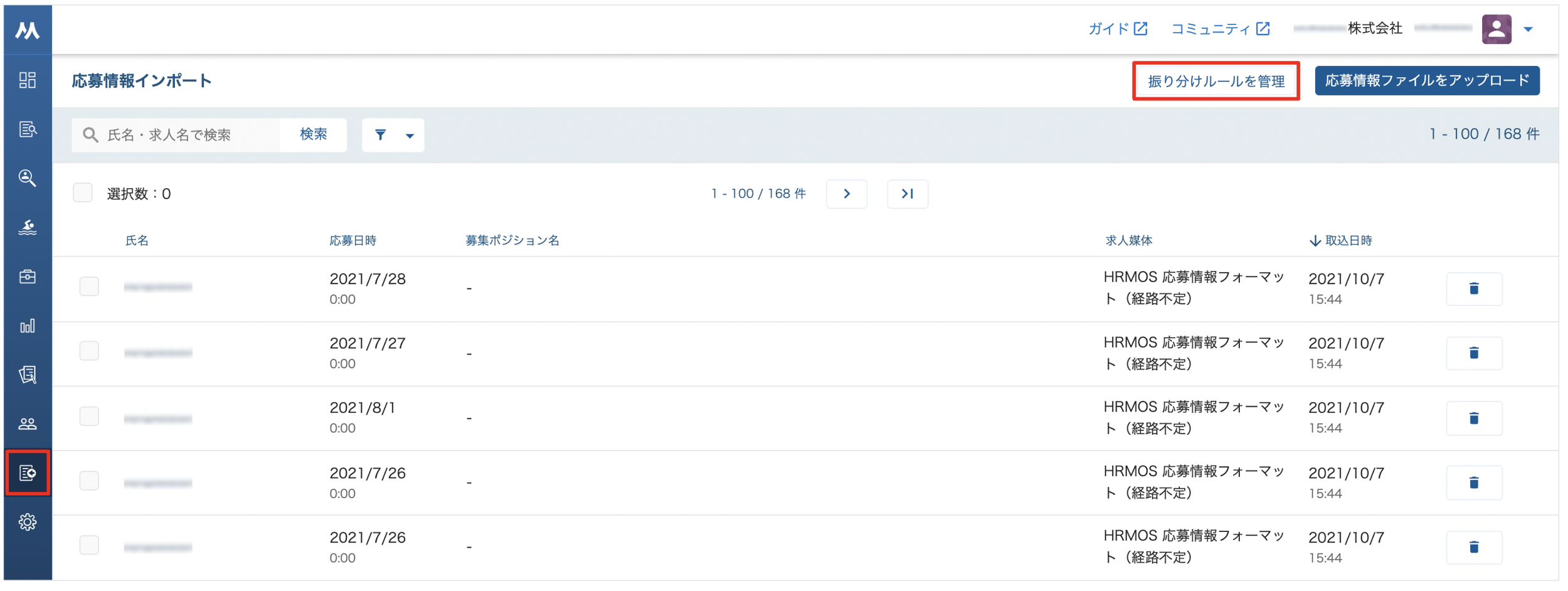This screenshot has width=1568, height=591.
Task: Check the row applied 2021/8/1
Action: click(89, 417)
